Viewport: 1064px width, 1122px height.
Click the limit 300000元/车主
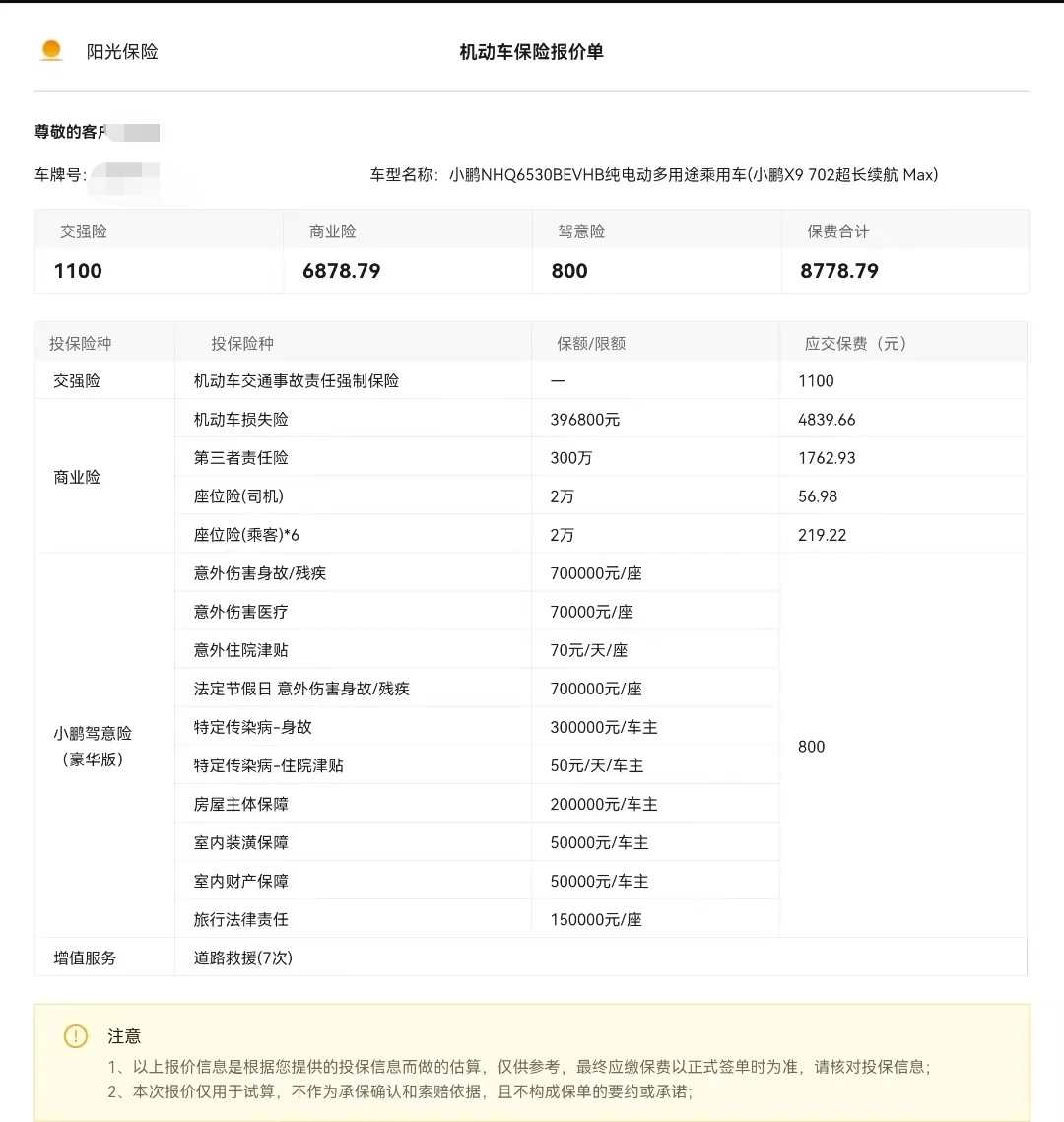[604, 727]
